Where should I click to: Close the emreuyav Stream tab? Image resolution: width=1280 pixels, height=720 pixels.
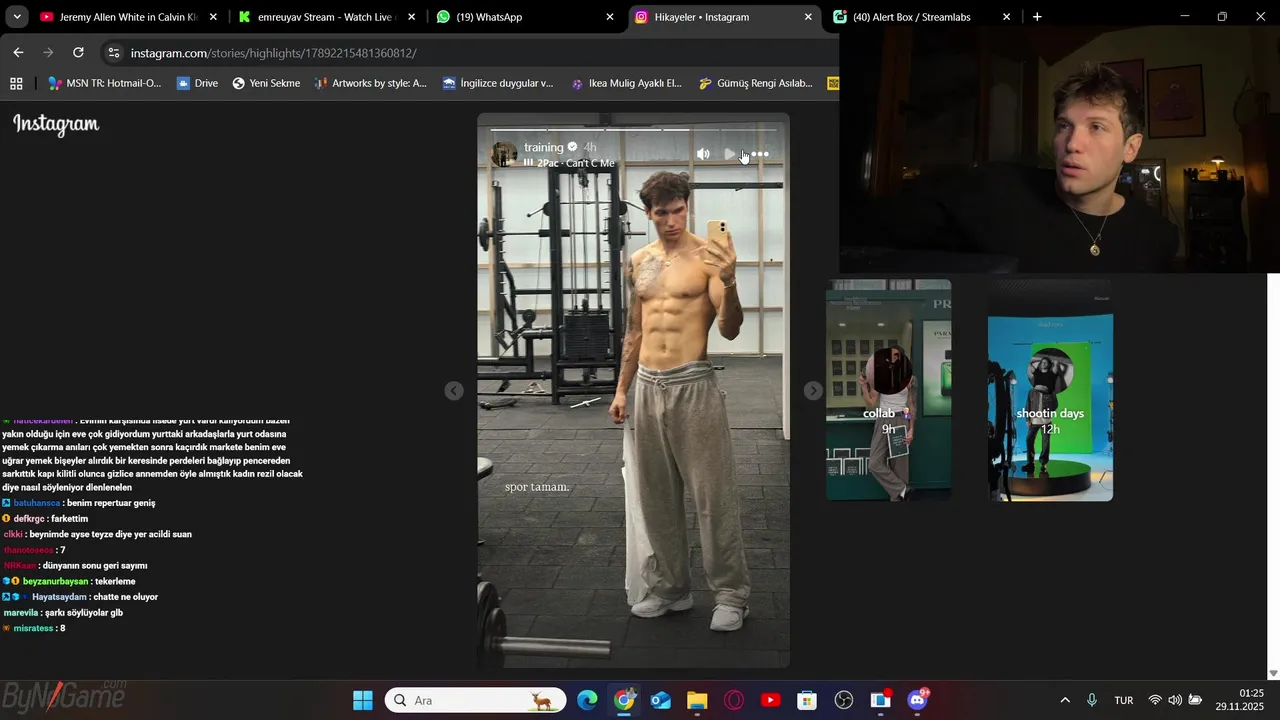(412, 17)
